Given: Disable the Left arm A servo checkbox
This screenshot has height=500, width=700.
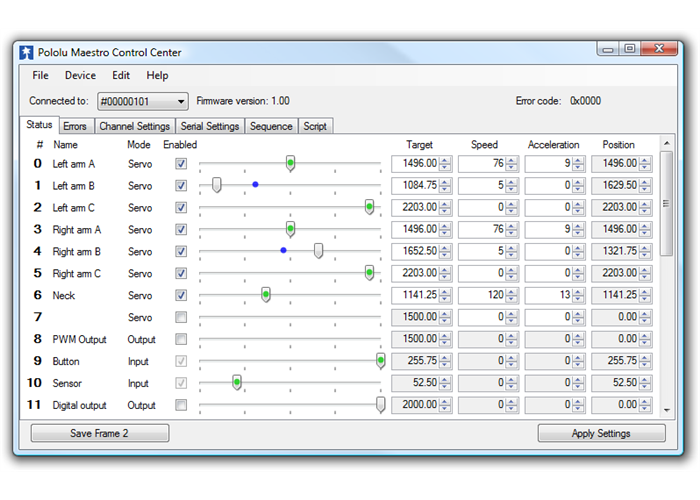Looking at the screenshot, I should point(181,163).
